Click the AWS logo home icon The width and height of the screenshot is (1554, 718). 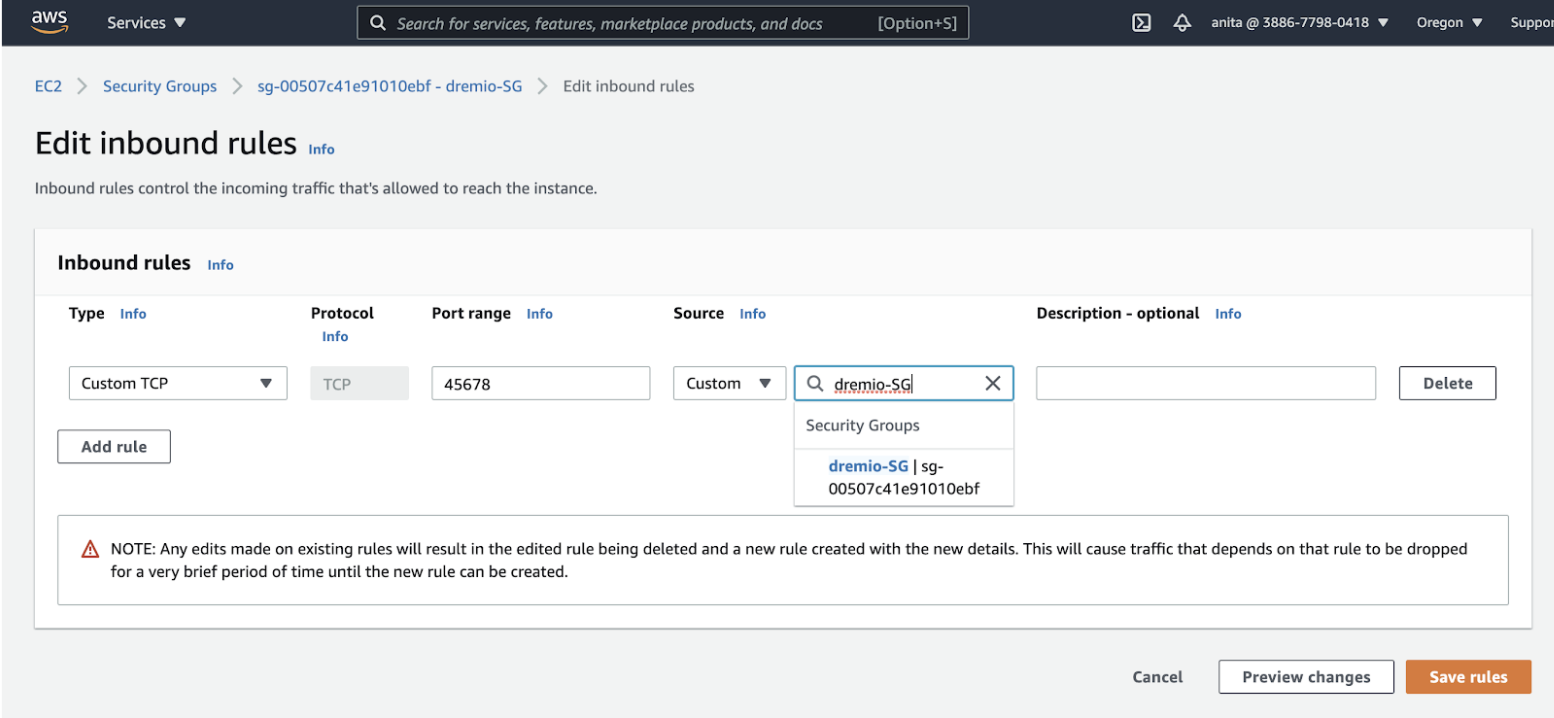[49, 22]
